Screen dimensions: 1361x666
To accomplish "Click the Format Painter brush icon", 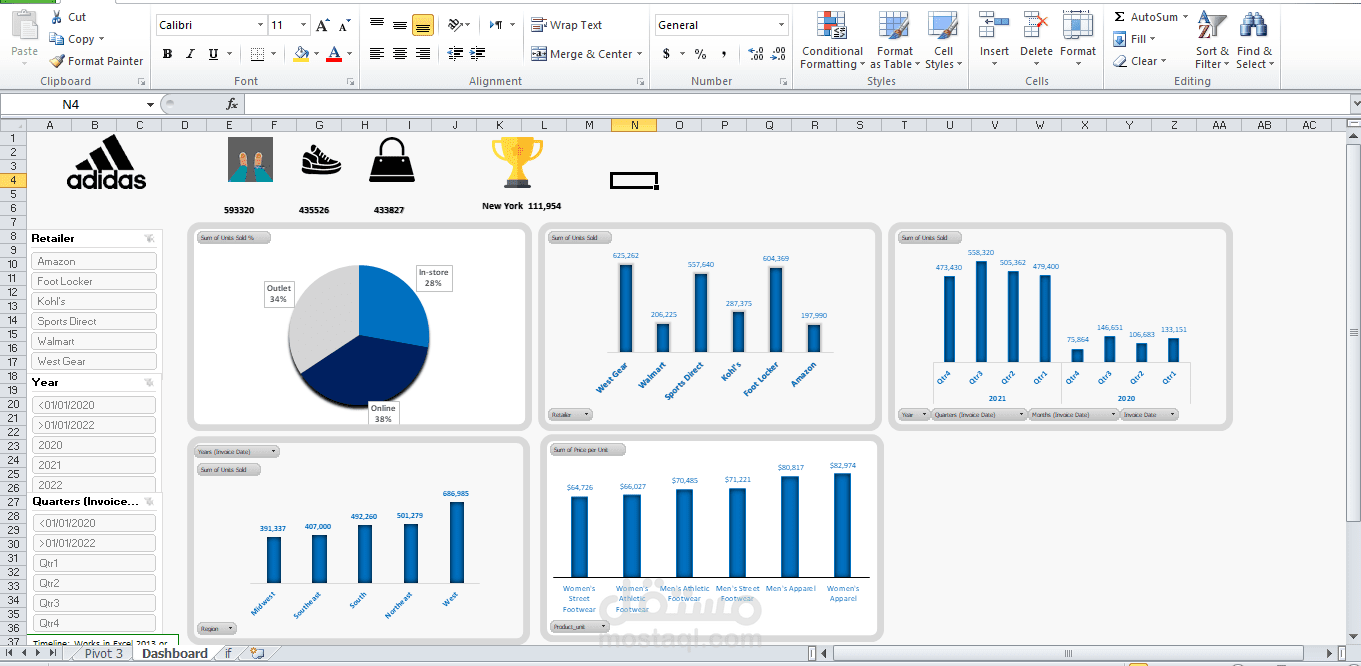I will point(57,61).
